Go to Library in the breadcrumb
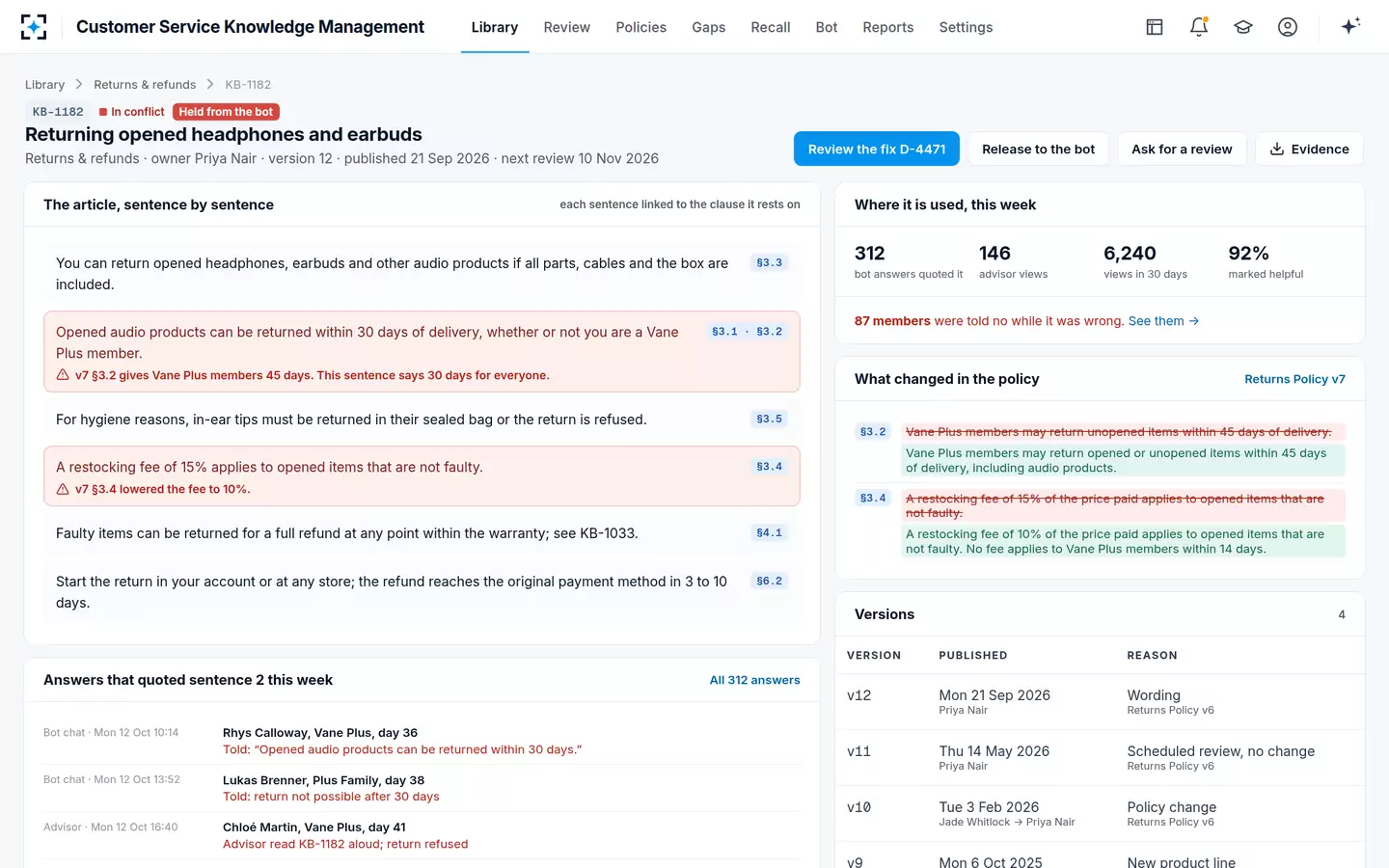 pos(44,85)
